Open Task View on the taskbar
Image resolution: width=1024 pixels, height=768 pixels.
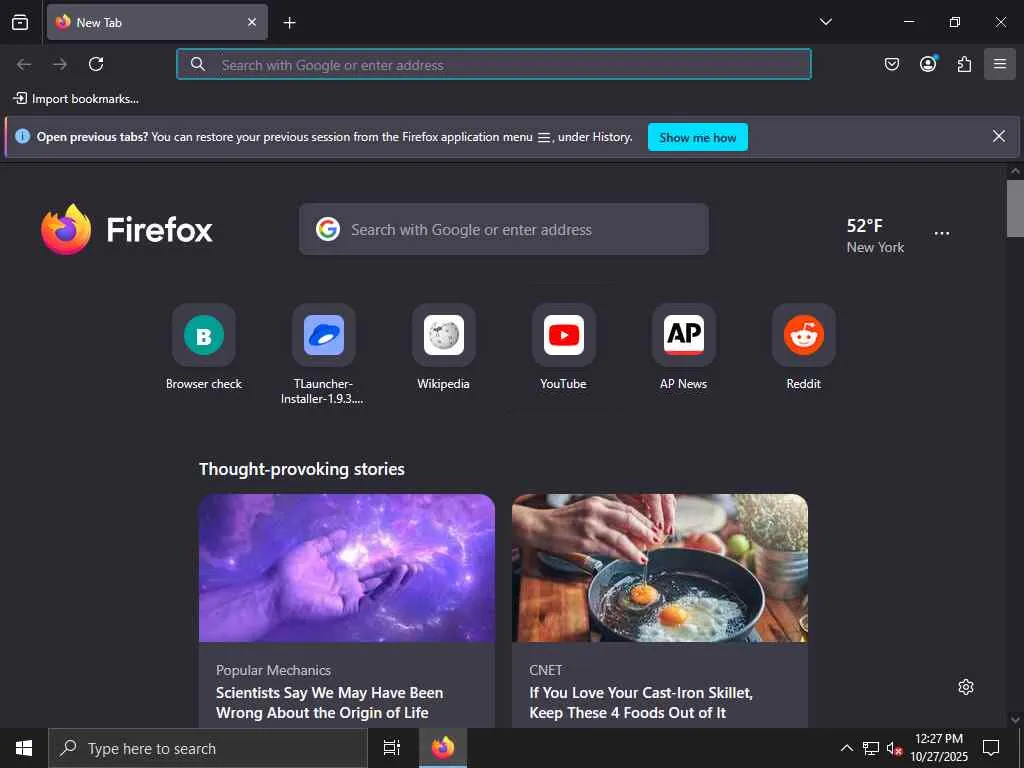click(x=392, y=748)
